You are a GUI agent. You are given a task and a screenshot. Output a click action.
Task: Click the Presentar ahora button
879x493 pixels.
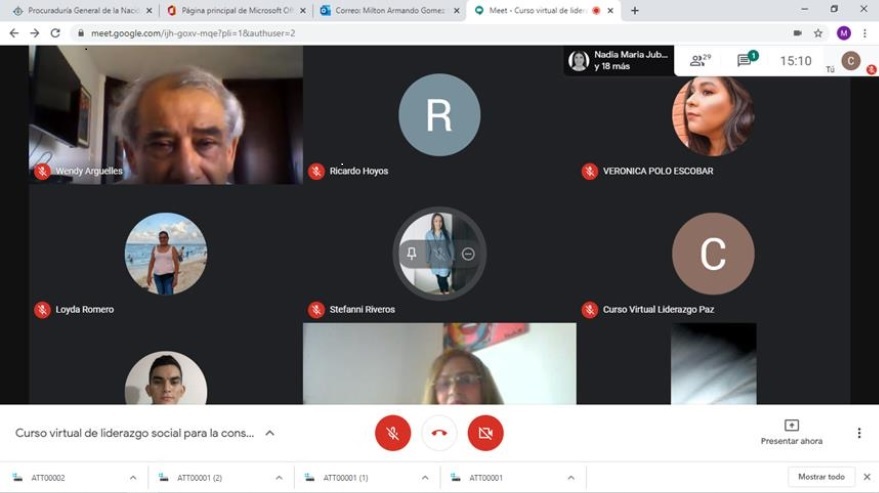pyautogui.click(x=791, y=433)
